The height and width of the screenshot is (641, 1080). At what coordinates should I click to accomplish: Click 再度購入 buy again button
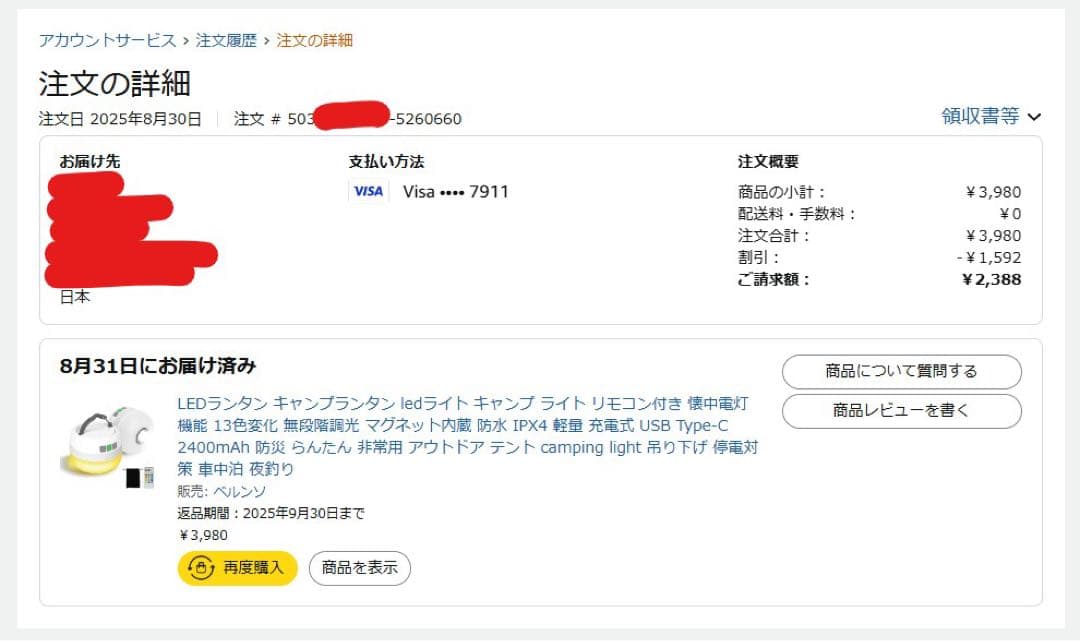point(238,568)
